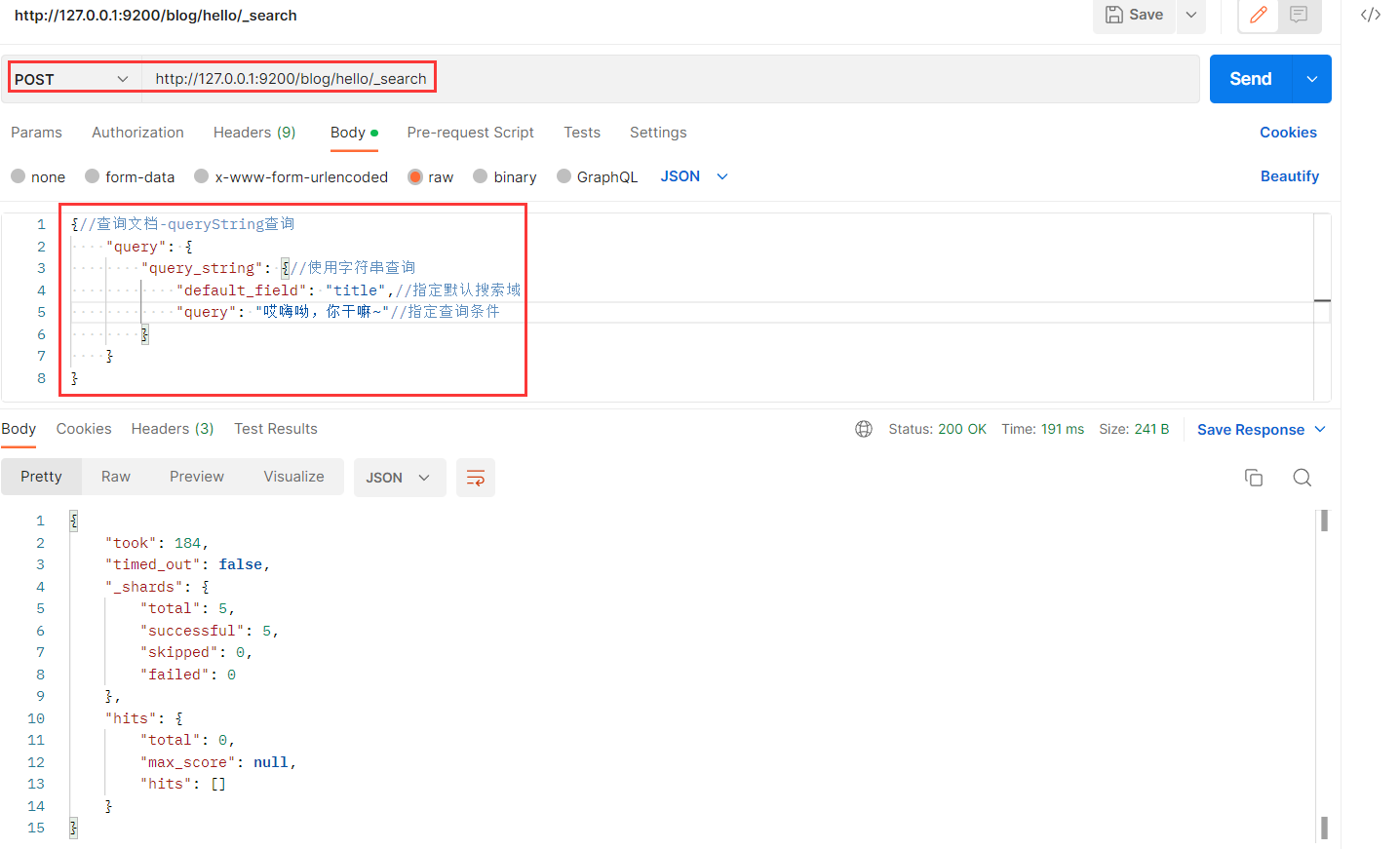Switch to Preview response view
The image size is (1400, 849).
(197, 477)
